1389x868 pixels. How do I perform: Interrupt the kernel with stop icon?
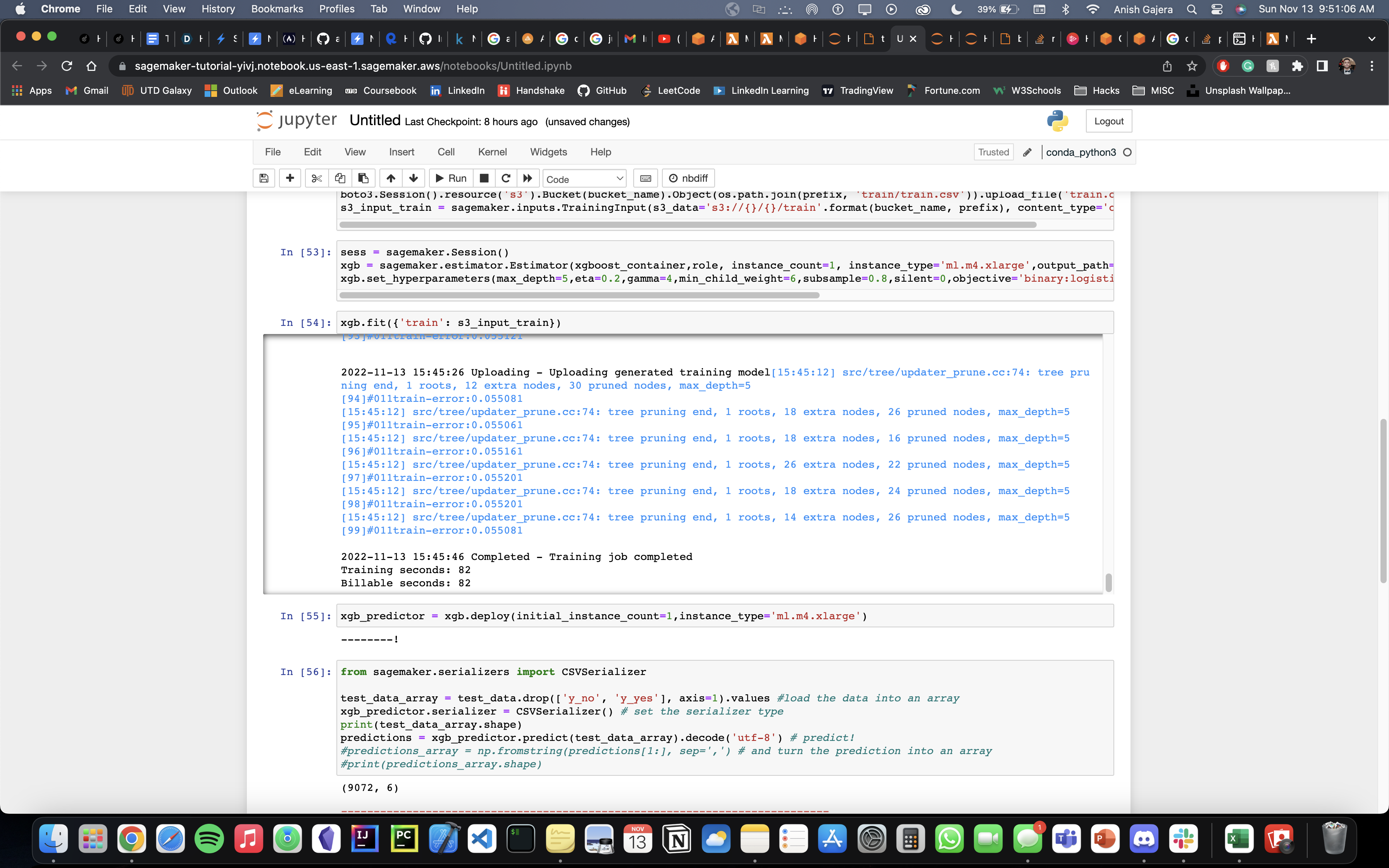point(484,178)
